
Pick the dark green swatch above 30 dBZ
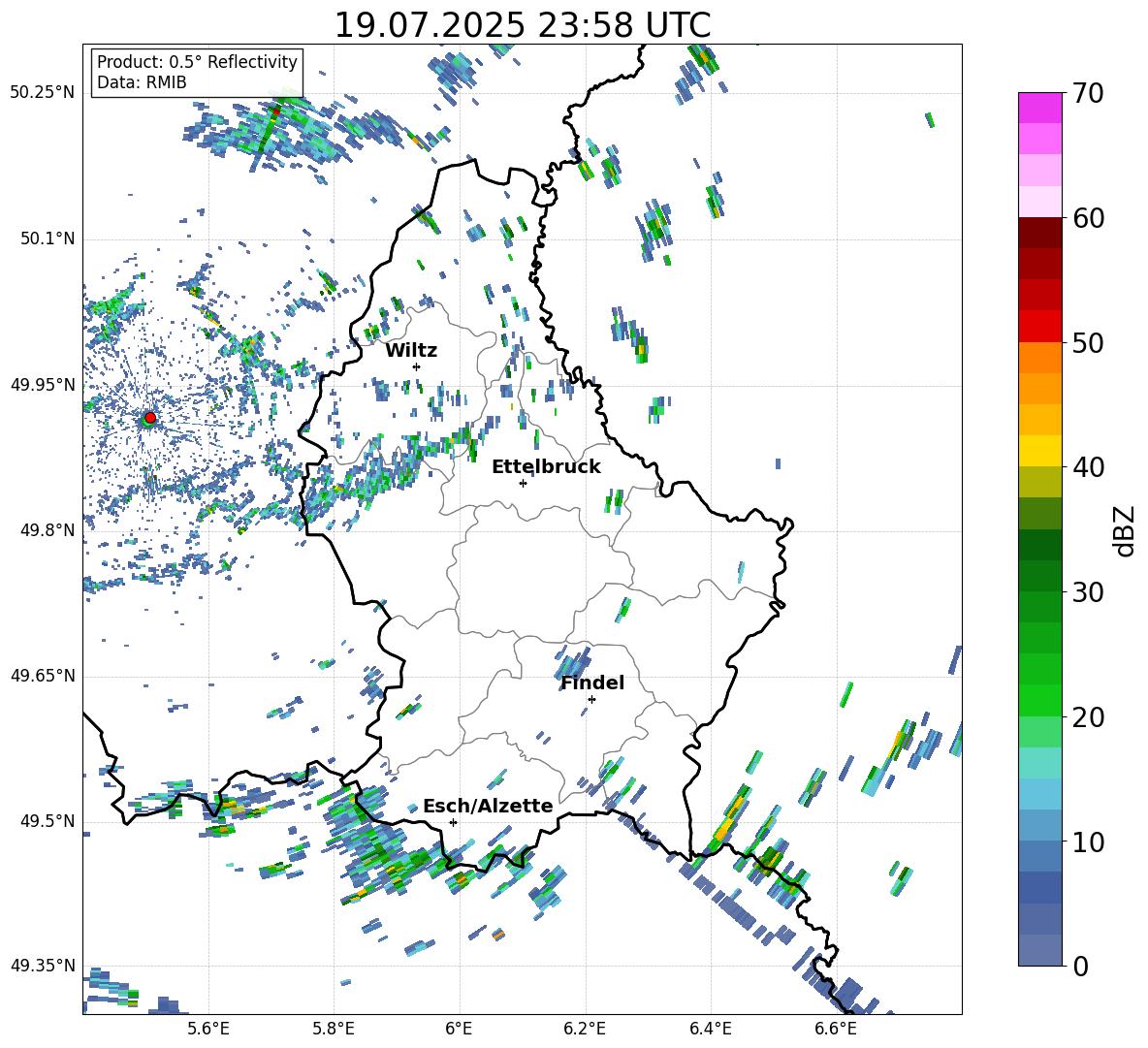point(1039,576)
